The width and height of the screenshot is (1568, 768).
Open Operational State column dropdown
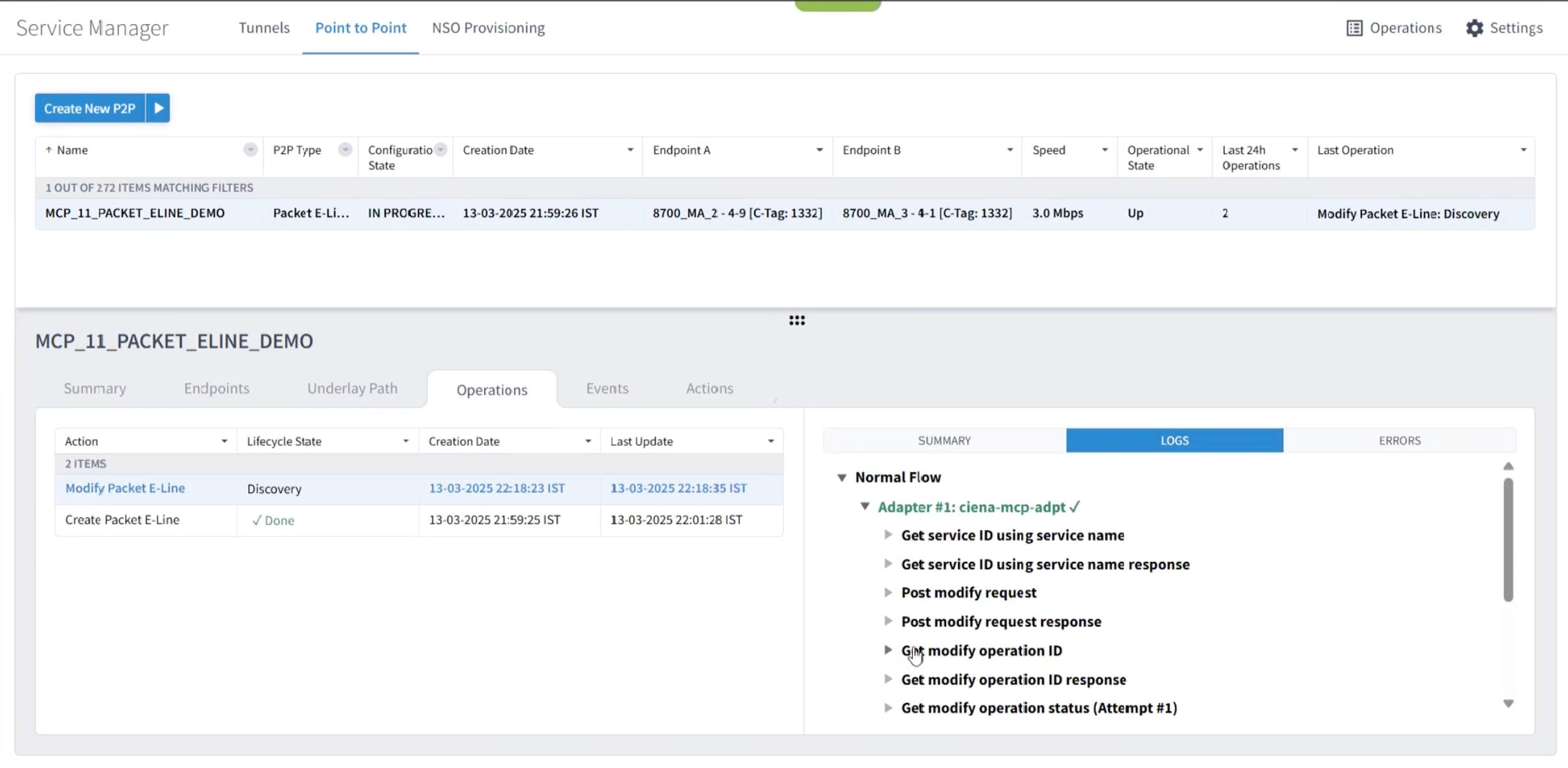[1200, 150]
